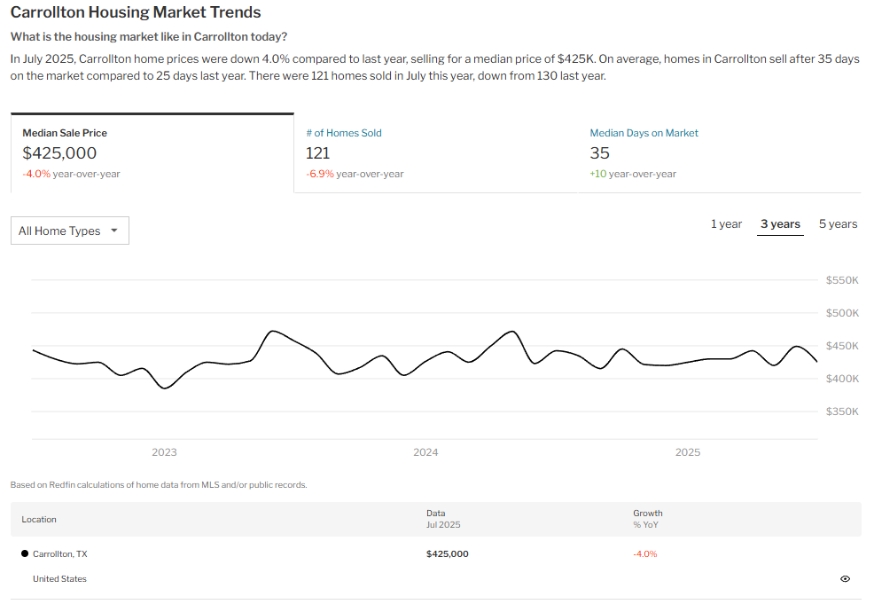Set chart range to 1 year
This screenshot has width=874, height=603.
pos(726,224)
